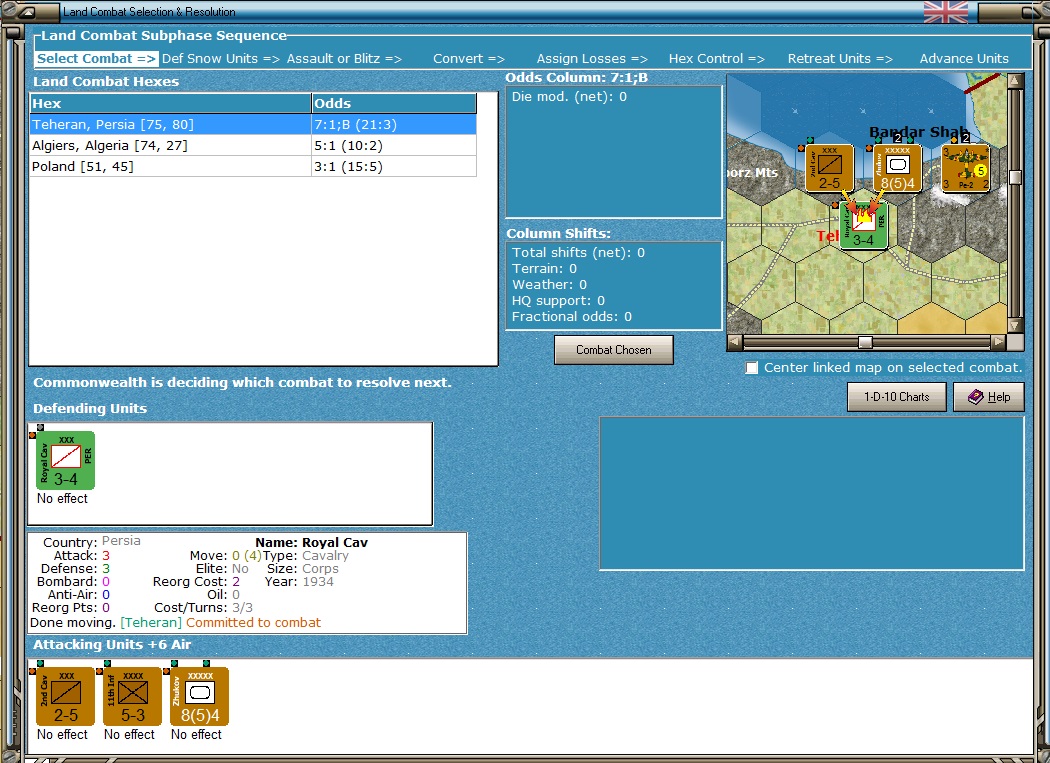
Task: Click the map's vertical scrollbar thumb
Action: 1015,177
